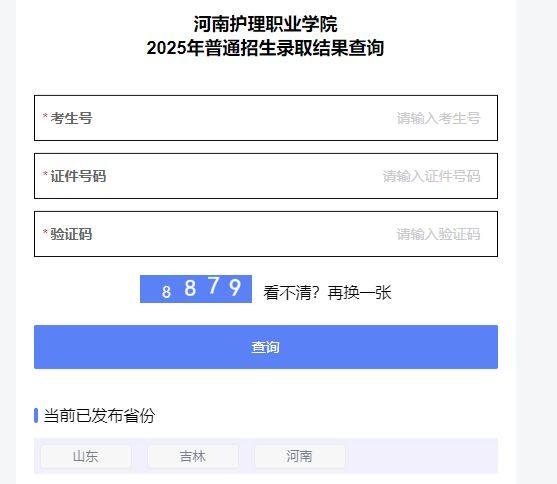This screenshot has width=557, height=484.
Task: Click the 河南护理职业学院 title
Action: (265, 24)
